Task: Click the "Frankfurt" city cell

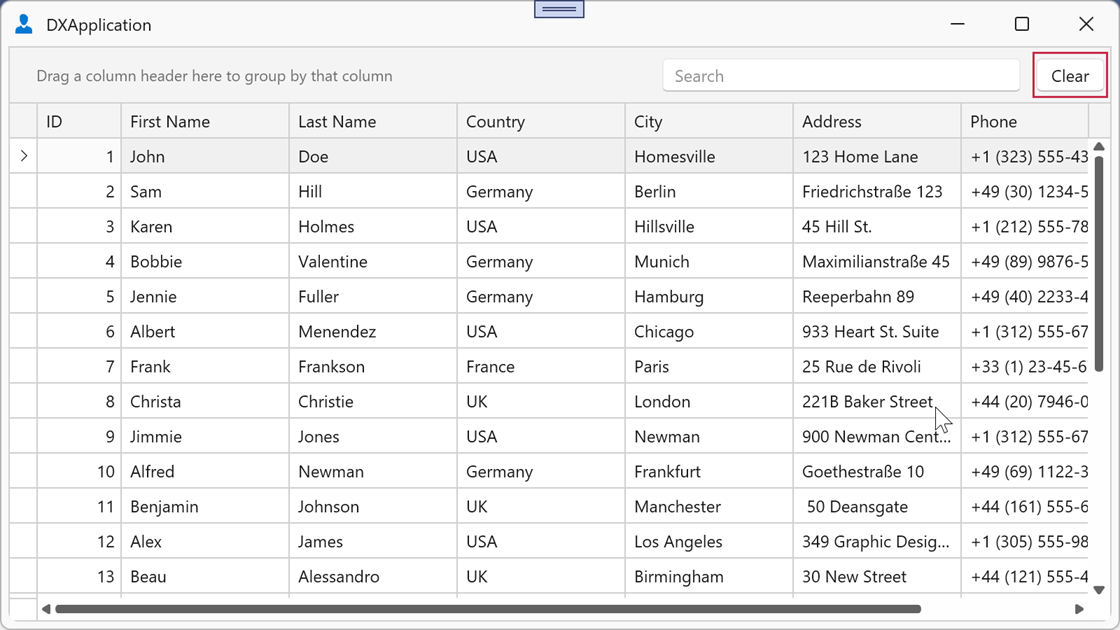Action: [709, 471]
